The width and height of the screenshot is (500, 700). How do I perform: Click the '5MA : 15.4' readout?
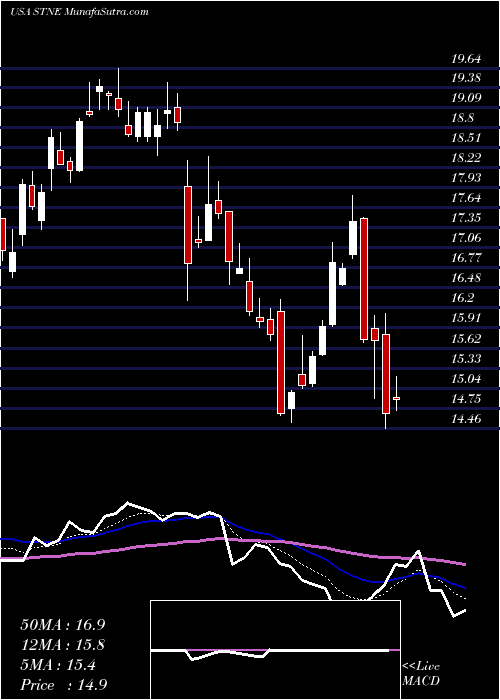click(58, 665)
